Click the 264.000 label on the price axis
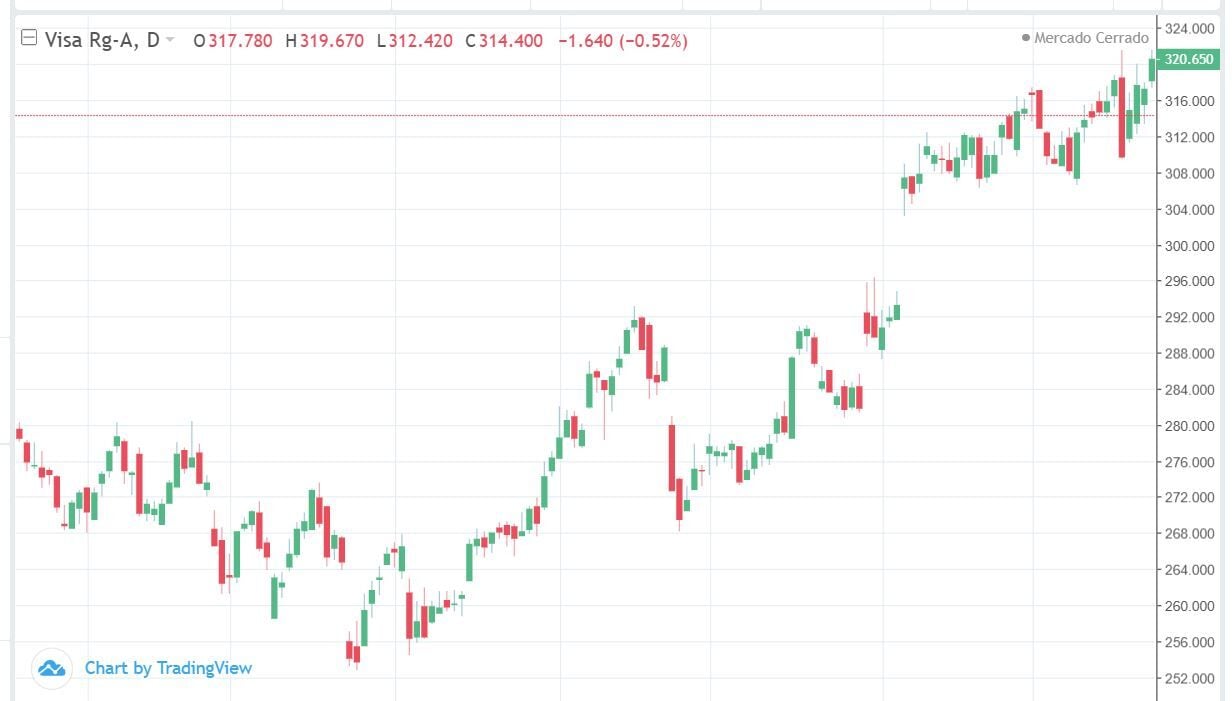The width and height of the screenshot is (1232, 701). tap(1189, 570)
